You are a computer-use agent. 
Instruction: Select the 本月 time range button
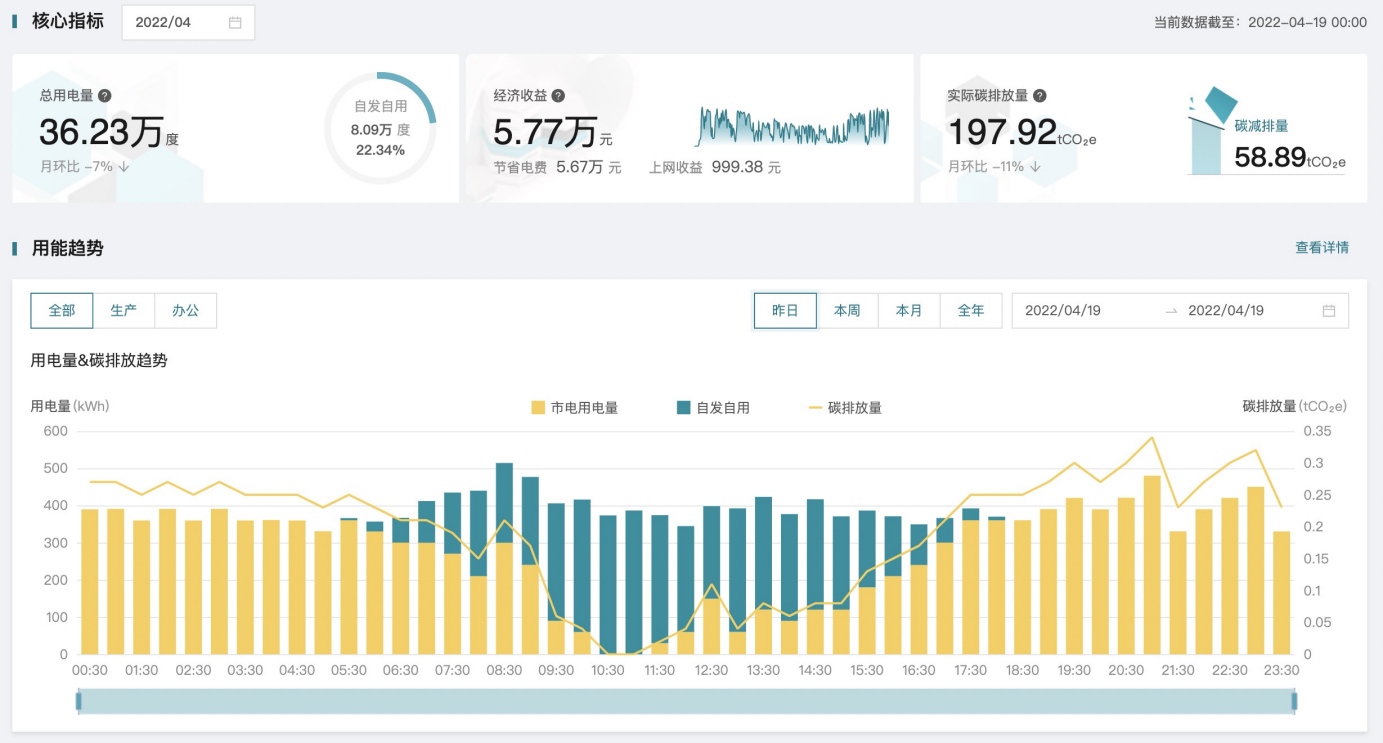(x=909, y=311)
